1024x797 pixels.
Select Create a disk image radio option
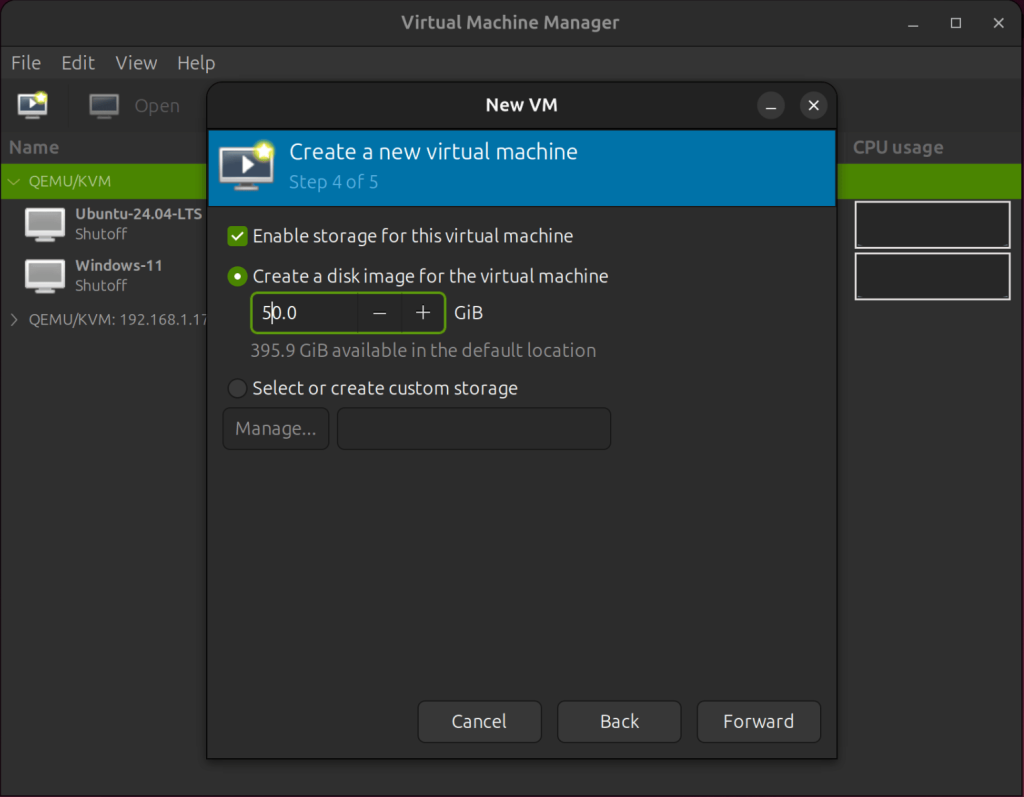(x=238, y=276)
